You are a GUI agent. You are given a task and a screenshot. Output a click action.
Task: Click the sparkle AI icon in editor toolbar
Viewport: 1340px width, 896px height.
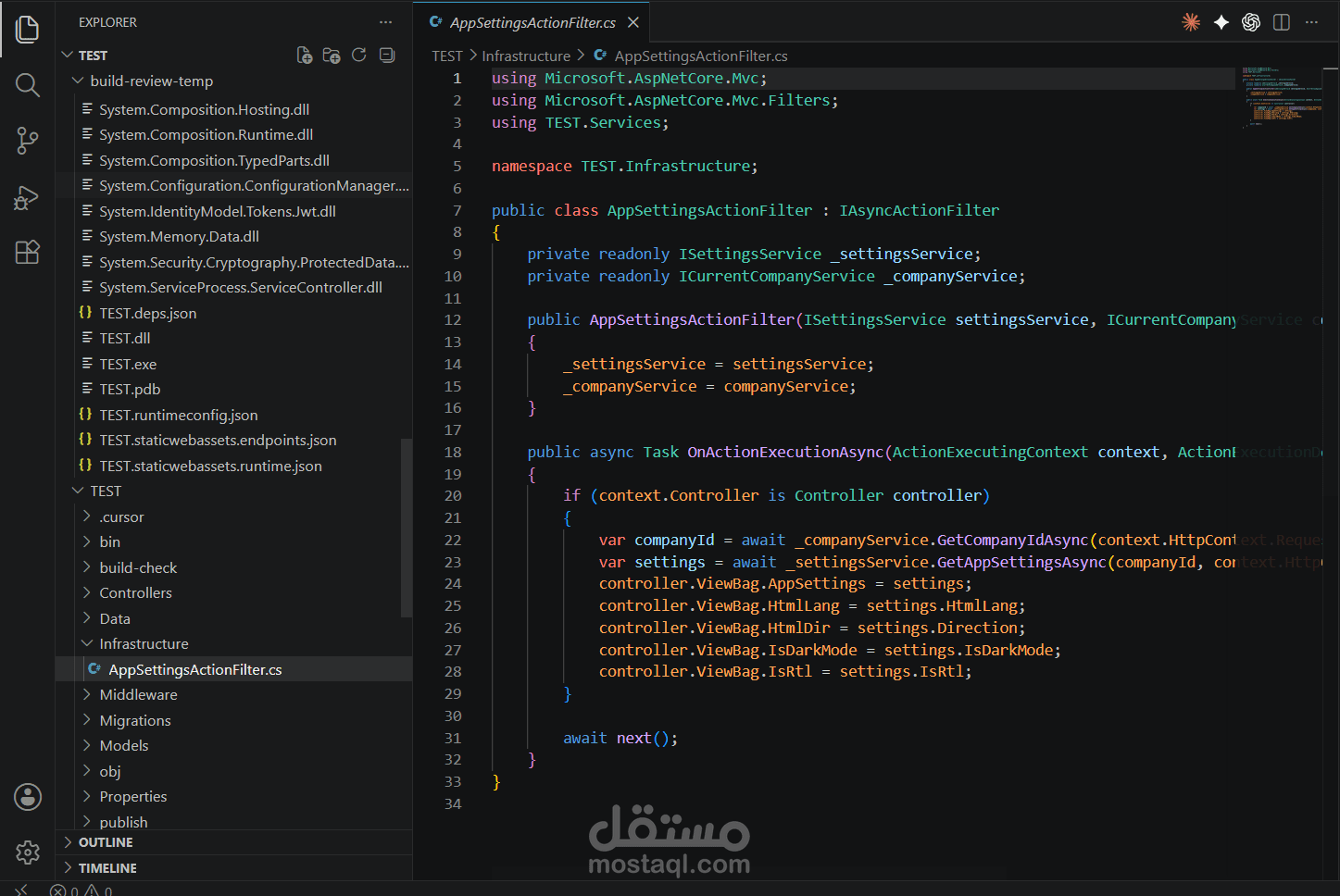coord(1221,22)
